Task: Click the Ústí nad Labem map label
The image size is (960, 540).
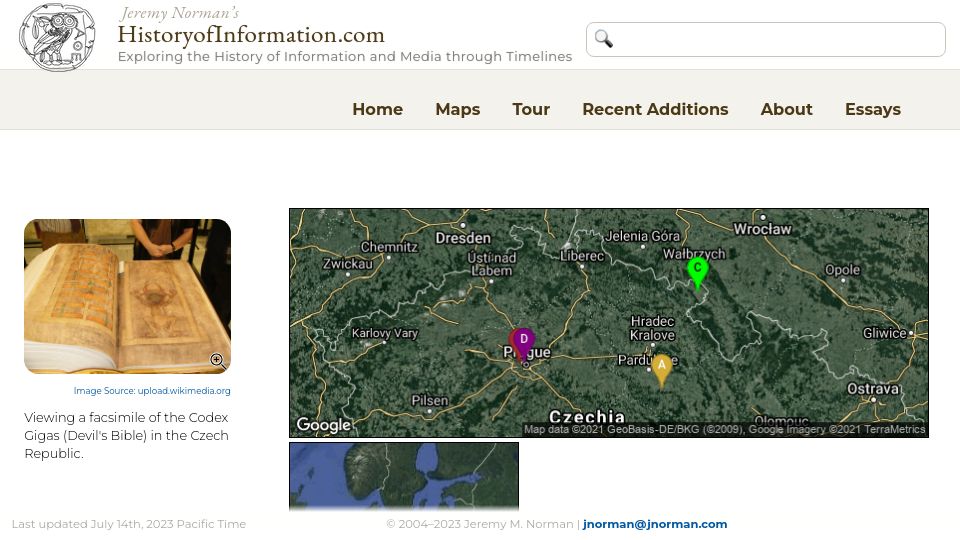Action: pos(492,264)
